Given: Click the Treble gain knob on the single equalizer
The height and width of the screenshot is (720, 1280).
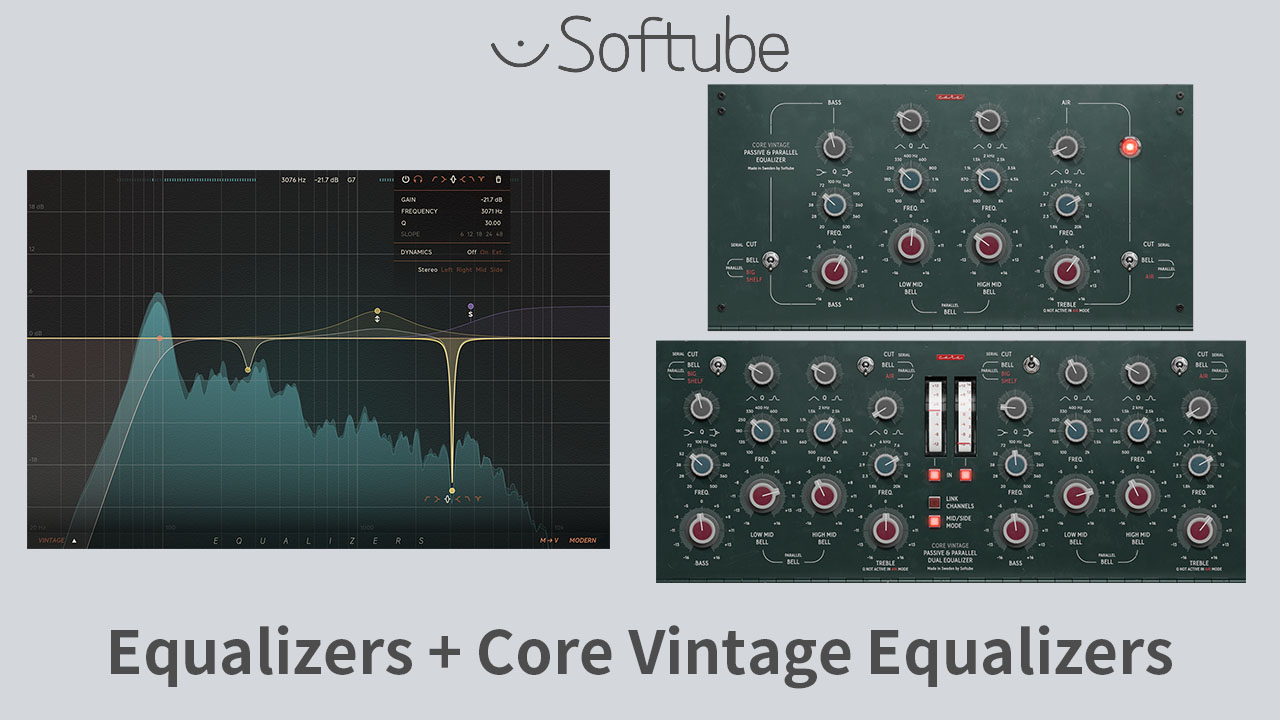Looking at the screenshot, I should [1067, 270].
